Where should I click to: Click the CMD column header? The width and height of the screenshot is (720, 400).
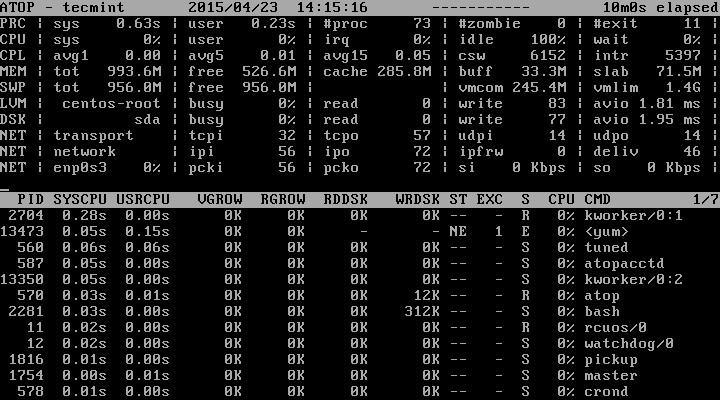coord(598,200)
